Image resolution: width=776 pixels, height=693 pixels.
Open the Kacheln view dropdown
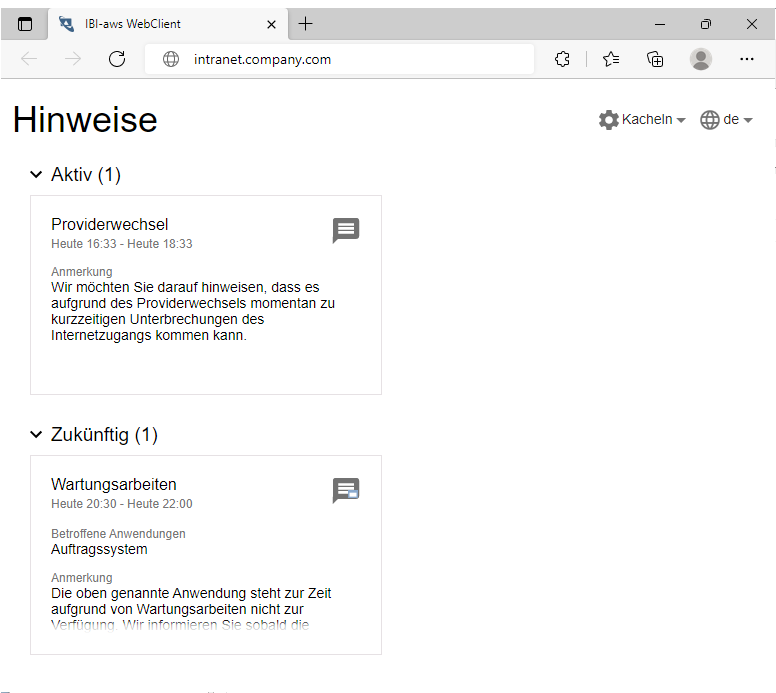pyautogui.click(x=642, y=120)
